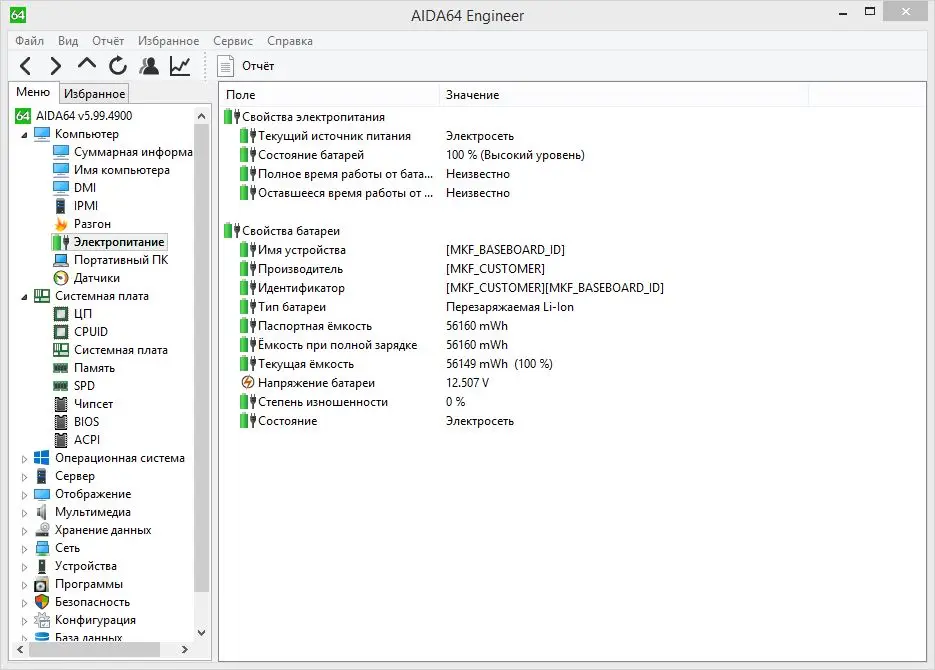The height and width of the screenshot is (670, 935).
Task: Switch to the Избранное tab in the sidebar
Action: coord(94,94)
